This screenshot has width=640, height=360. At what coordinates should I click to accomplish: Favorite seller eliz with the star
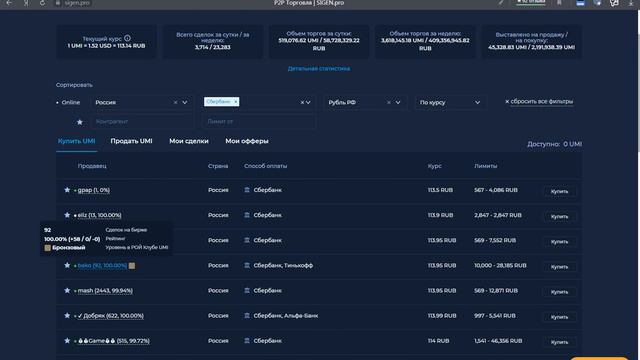(67, 215)
